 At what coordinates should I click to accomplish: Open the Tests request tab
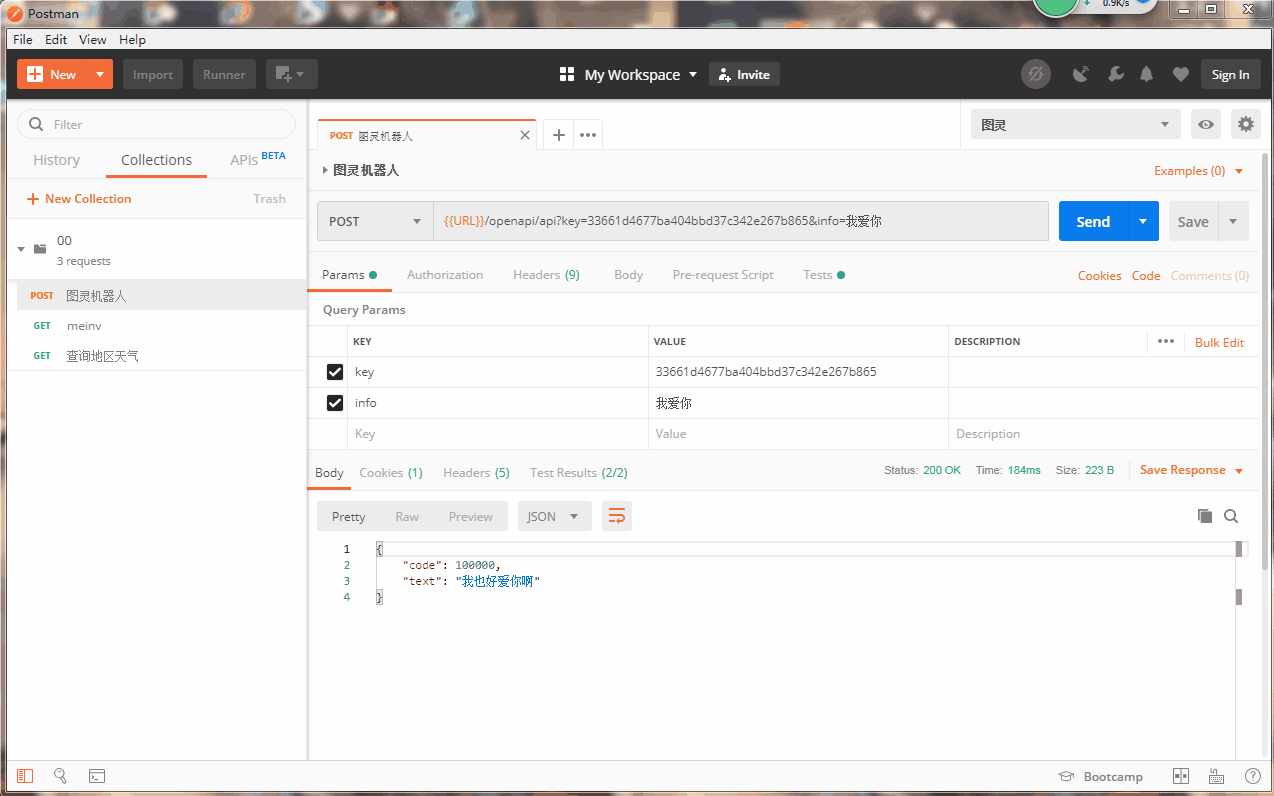pos(823,275)
